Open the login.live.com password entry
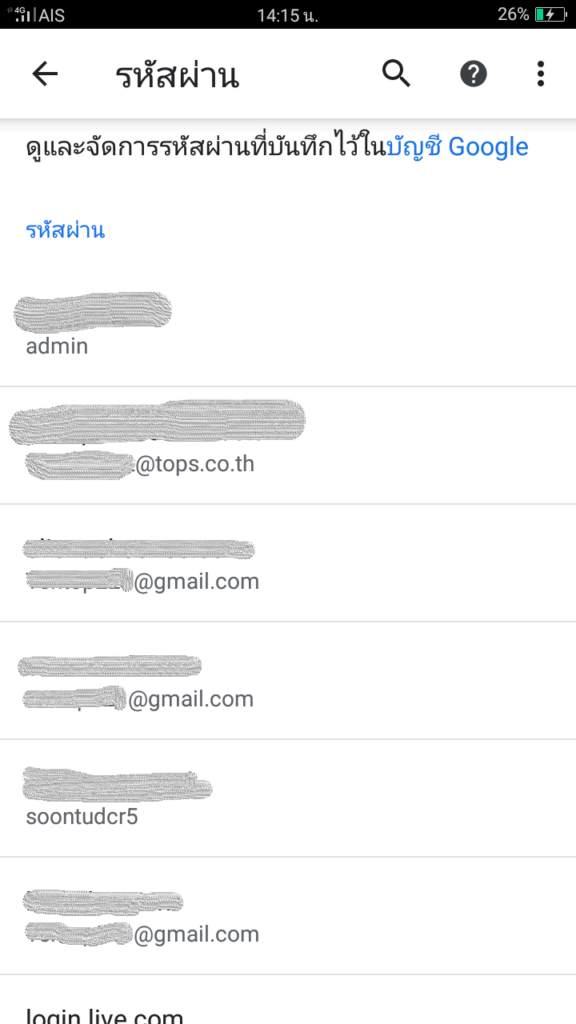This screenshot has width=576, height=1024. [288, 1000]
